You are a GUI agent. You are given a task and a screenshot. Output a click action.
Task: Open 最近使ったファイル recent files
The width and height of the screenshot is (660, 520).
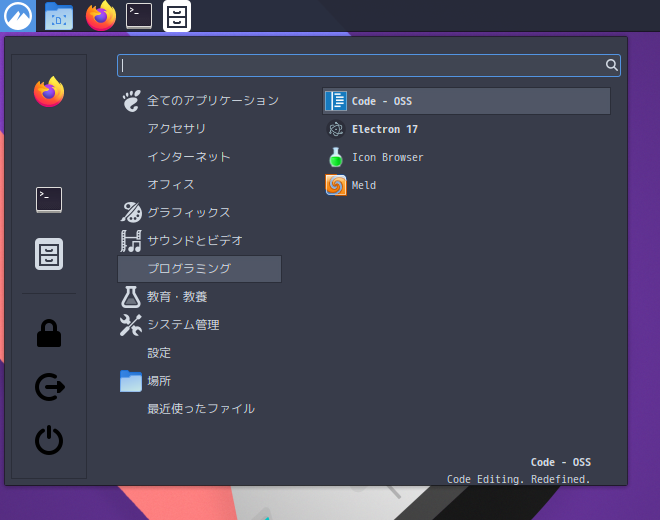(200, 409)
